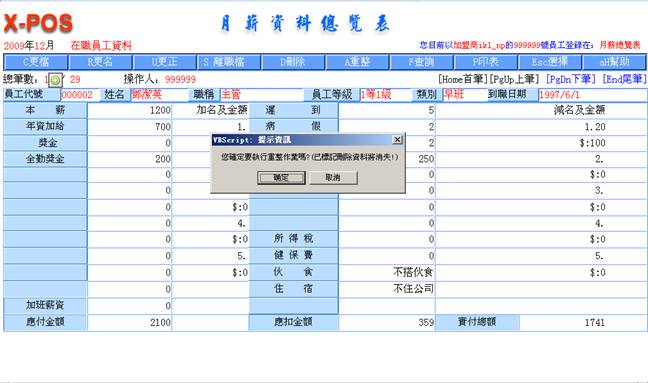The width and height of the screenshot is (648, 383).
Task: Open the aH幫助 help button
Action: [614, 62]
